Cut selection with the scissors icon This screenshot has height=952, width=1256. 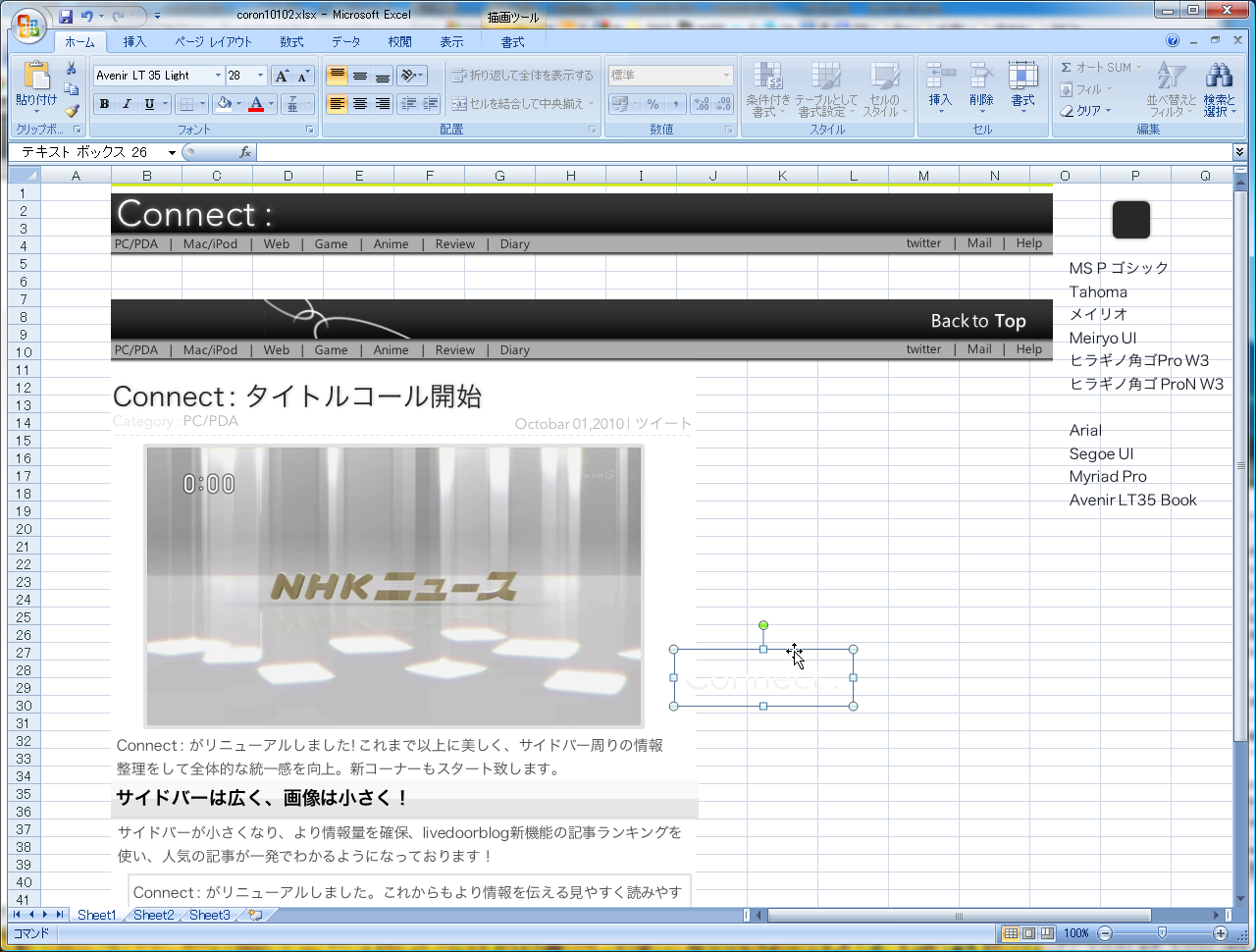click(x=72, y=68)
